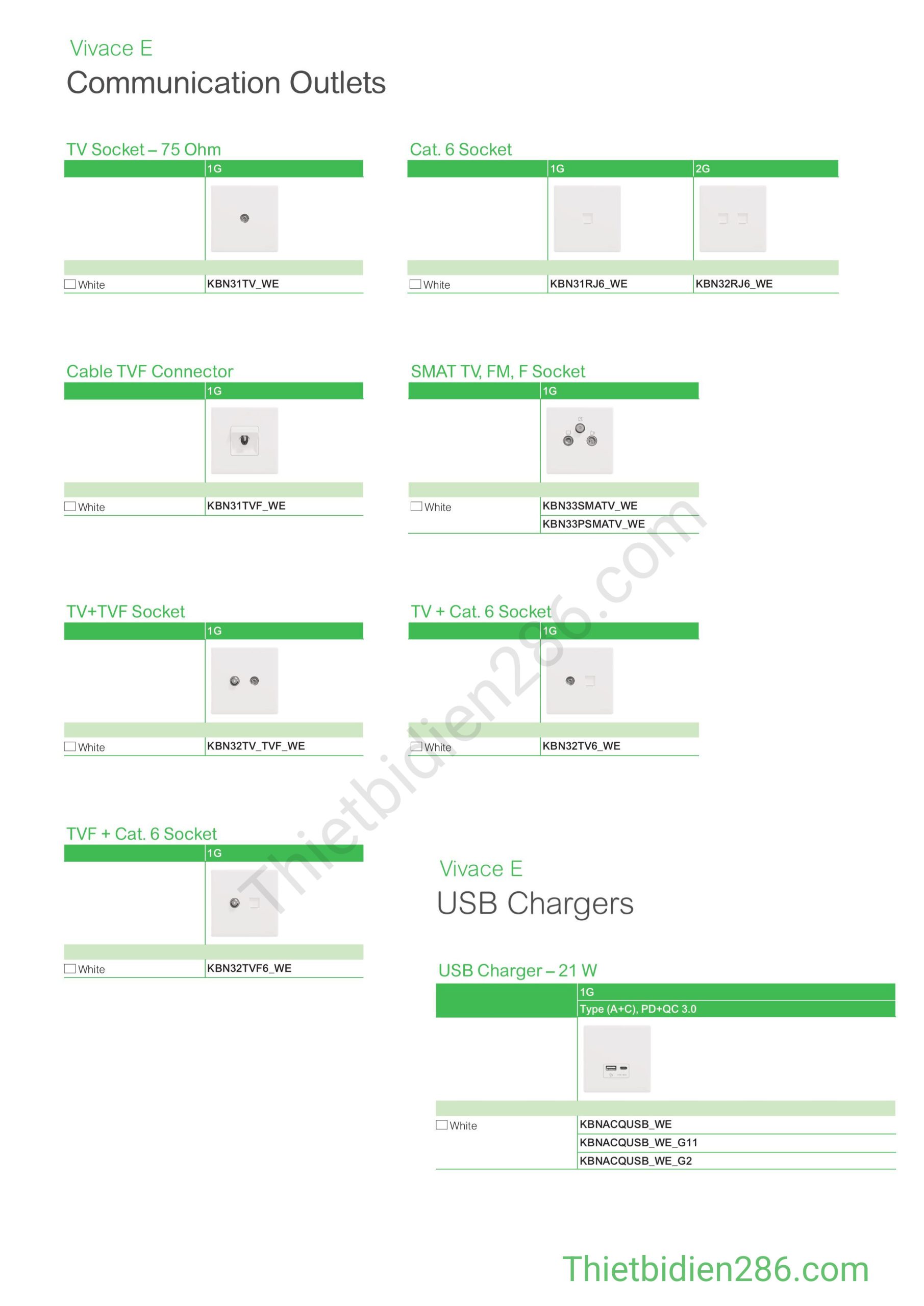
Task: Click product code KBN33PSMATV_WE
Action: tap(593, 524)
